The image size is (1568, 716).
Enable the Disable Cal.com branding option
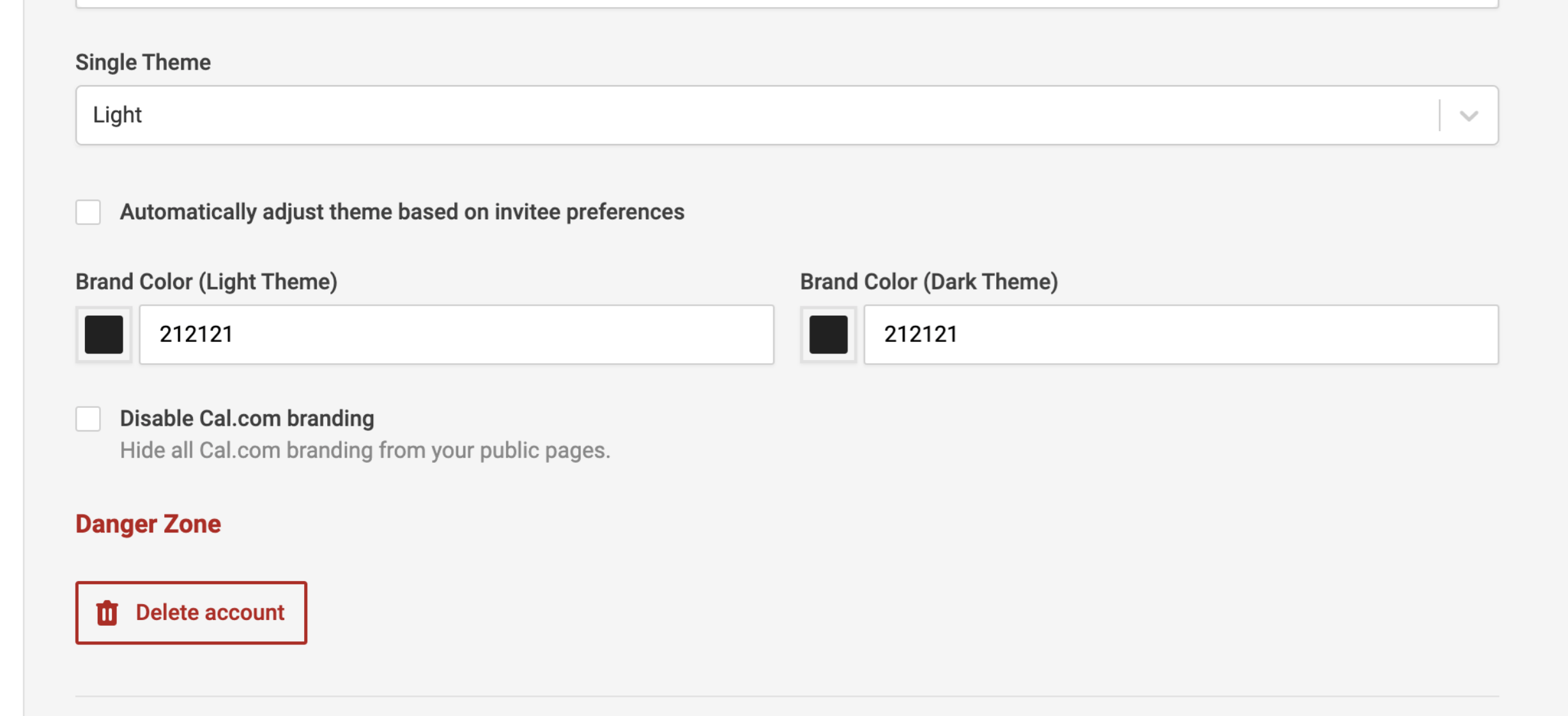(88, 419)
